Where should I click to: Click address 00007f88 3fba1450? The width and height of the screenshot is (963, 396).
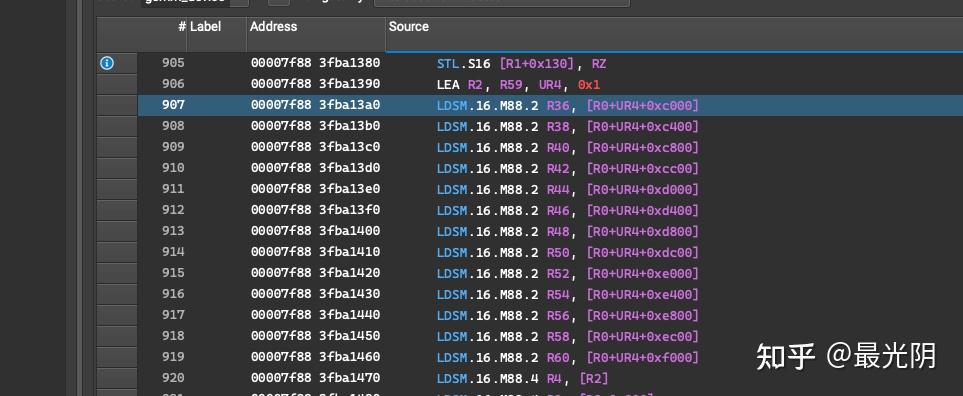(315, 336)
